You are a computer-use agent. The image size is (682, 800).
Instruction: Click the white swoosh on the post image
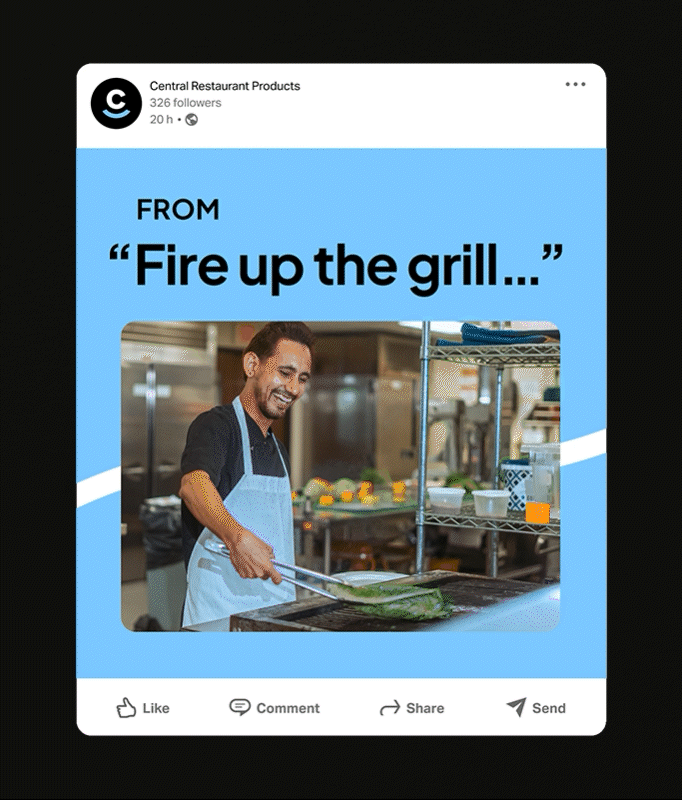[98, 488]
